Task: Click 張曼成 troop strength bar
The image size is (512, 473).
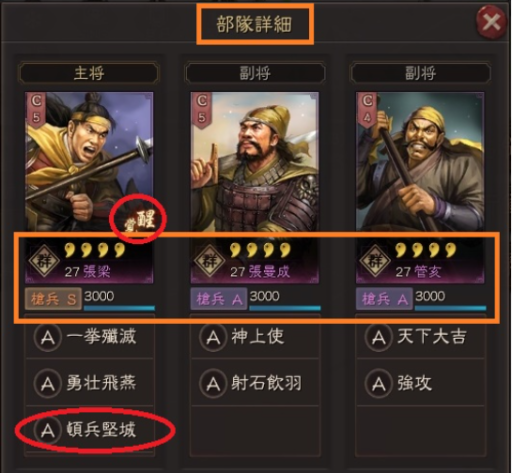Action: tap(285, 308)
